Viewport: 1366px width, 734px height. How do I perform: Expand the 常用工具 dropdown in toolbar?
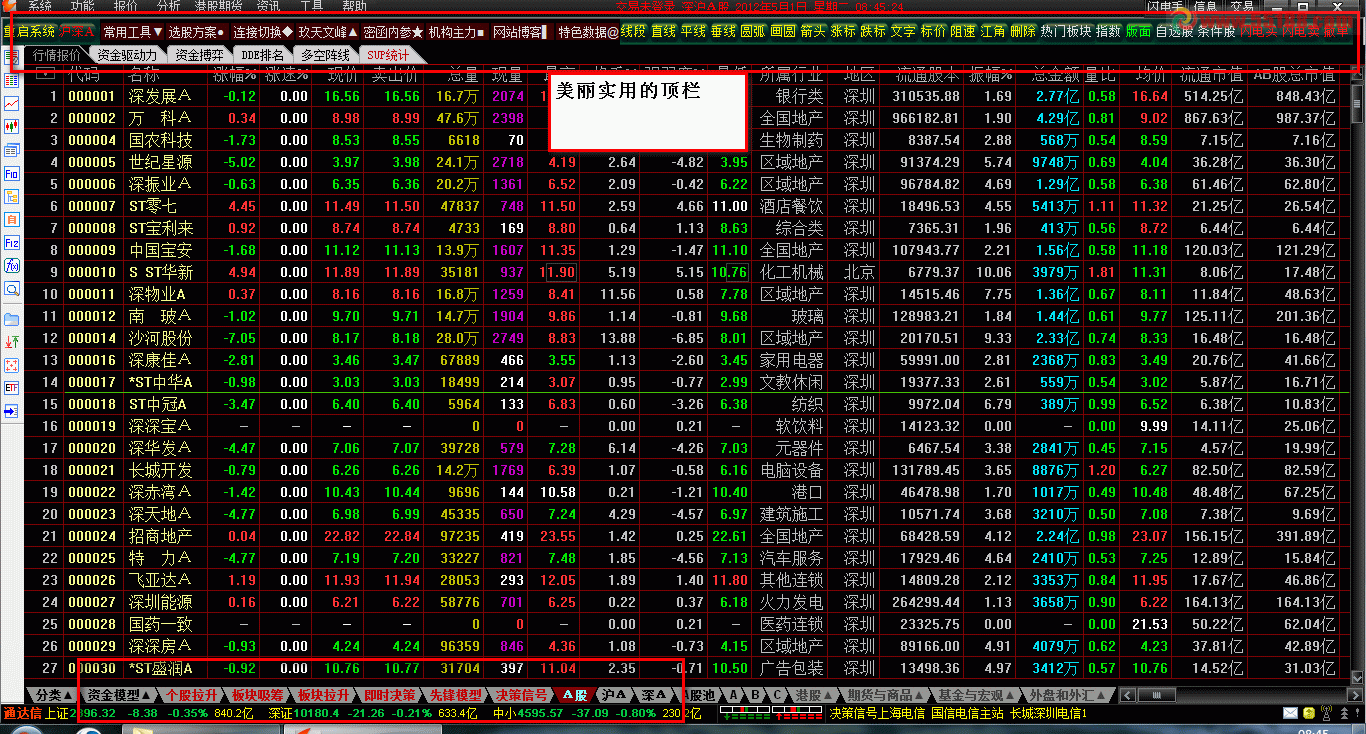pos(131,32)
